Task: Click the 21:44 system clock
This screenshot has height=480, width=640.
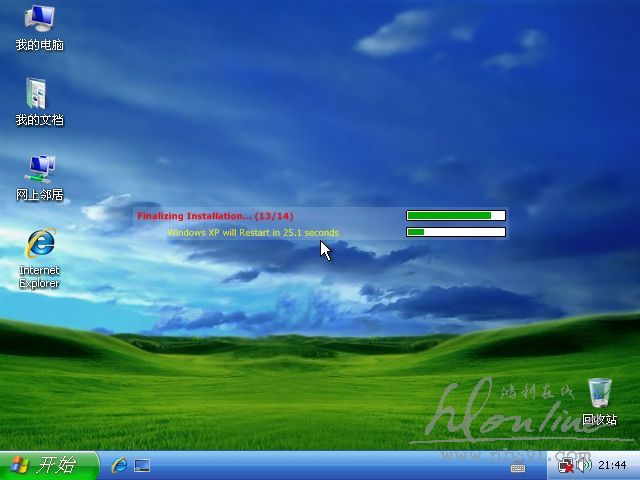Action: pos(612,465)
